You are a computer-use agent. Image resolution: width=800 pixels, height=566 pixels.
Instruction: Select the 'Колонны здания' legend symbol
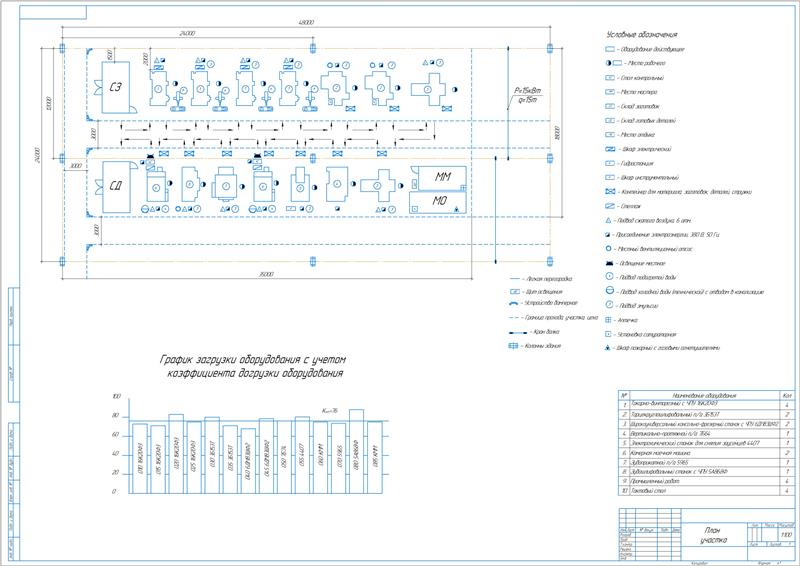[x=514, y=346]
